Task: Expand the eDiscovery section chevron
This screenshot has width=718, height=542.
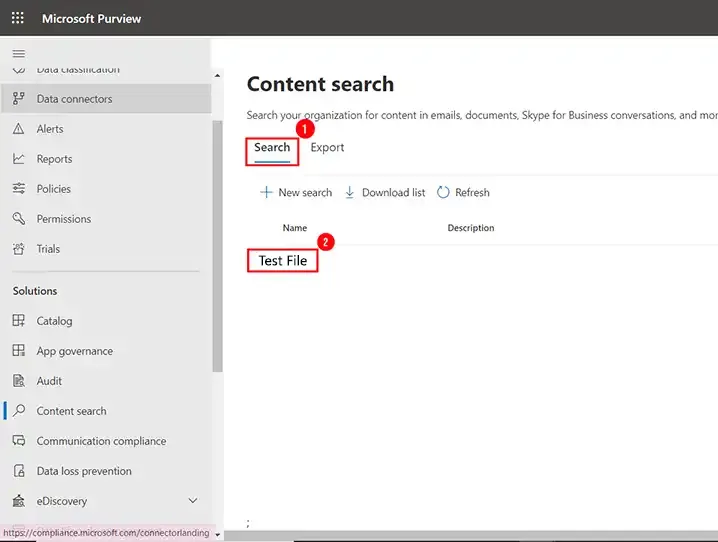Action: pyautogui.click(x=193, y=501)
